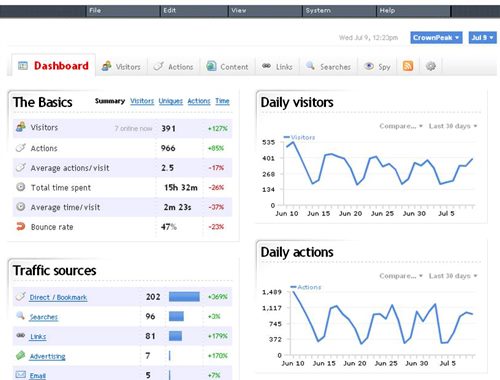Click the Visitors tab people icon
Screen dimensions: 500x380
[106, 66]
